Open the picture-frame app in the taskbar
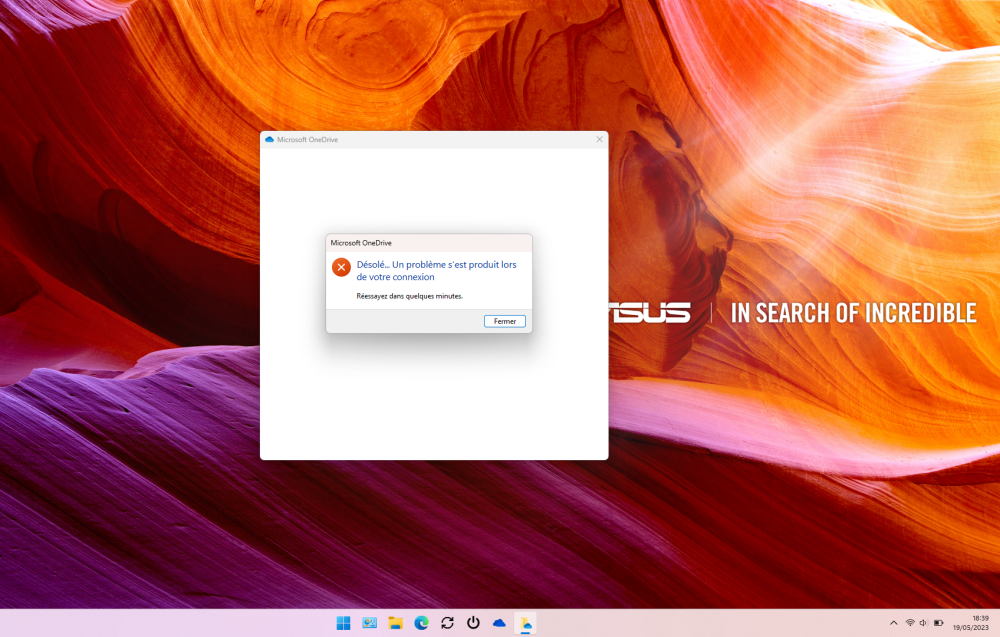 369,623
